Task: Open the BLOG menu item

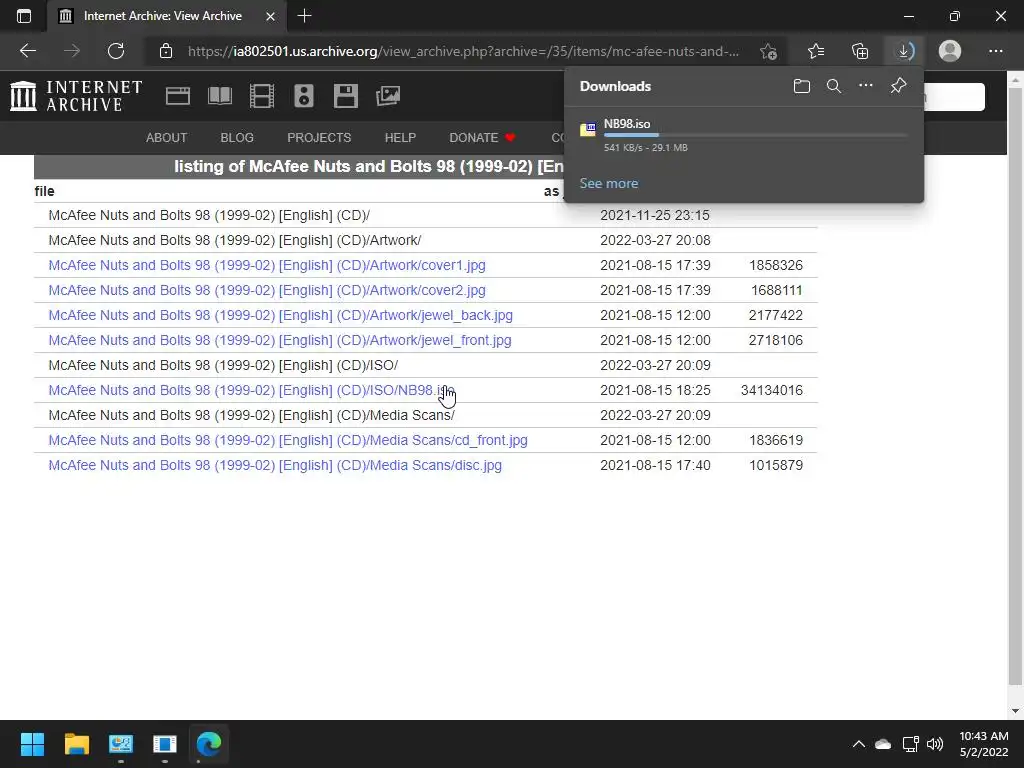Action: click(237, 138)
